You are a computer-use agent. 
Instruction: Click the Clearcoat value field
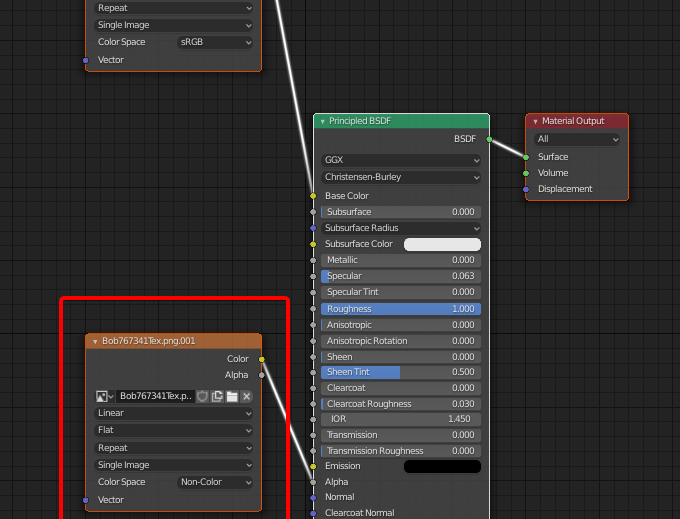point(401,388)
